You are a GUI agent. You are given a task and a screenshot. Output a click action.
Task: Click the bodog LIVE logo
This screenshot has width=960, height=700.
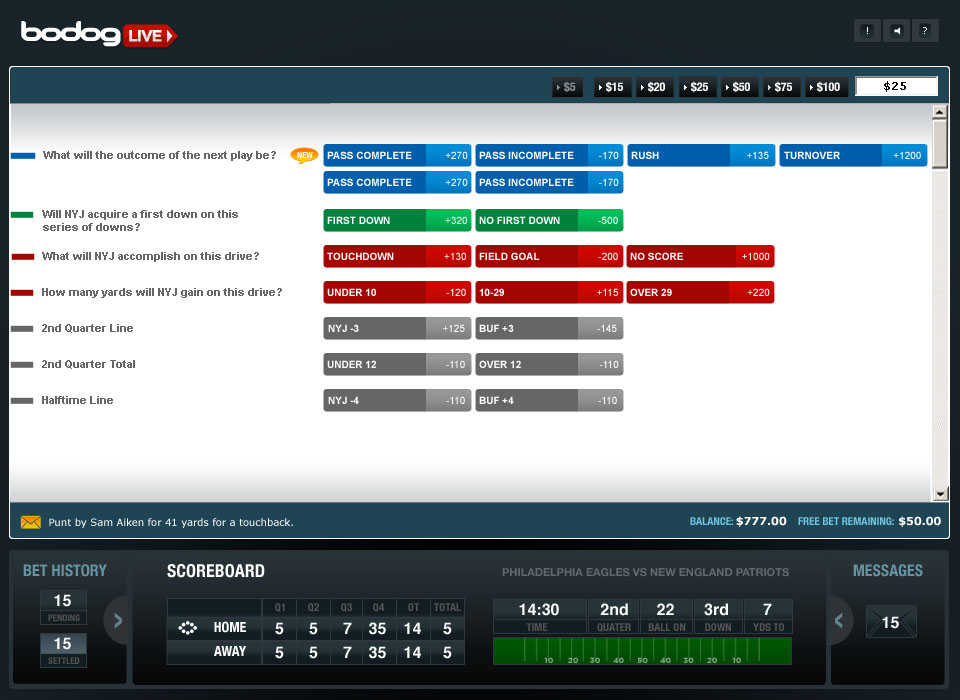click(x=99, y=34)
